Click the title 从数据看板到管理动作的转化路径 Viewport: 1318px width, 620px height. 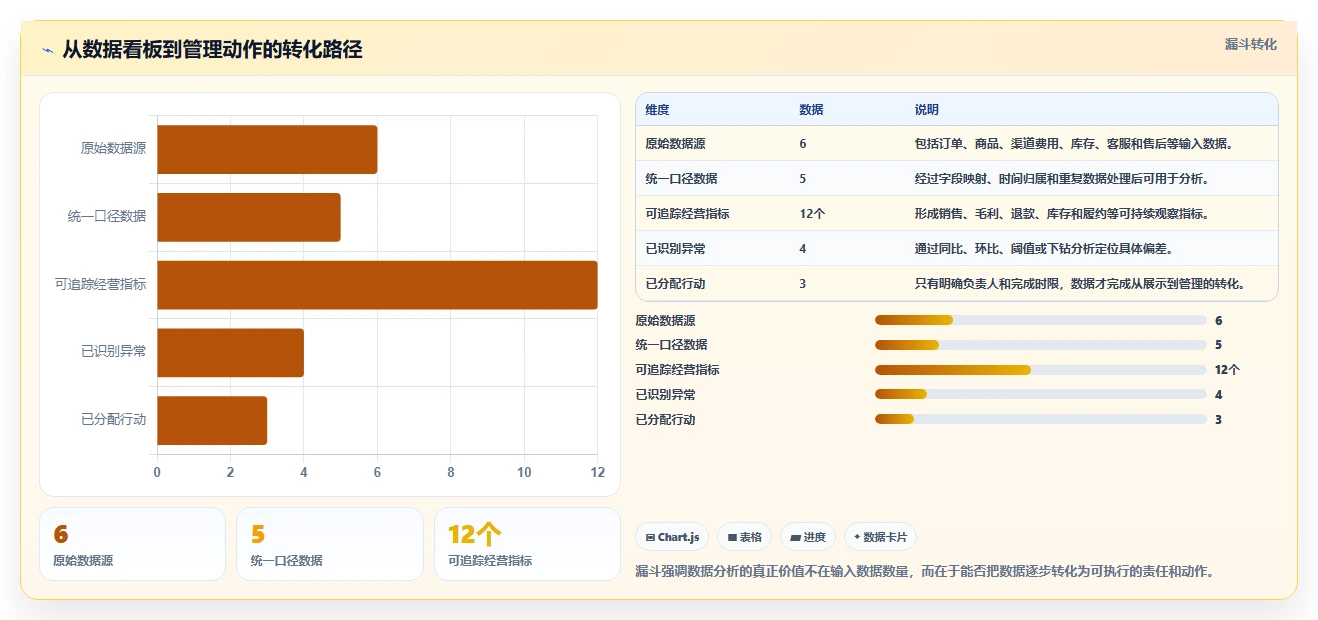pos(212,50)
